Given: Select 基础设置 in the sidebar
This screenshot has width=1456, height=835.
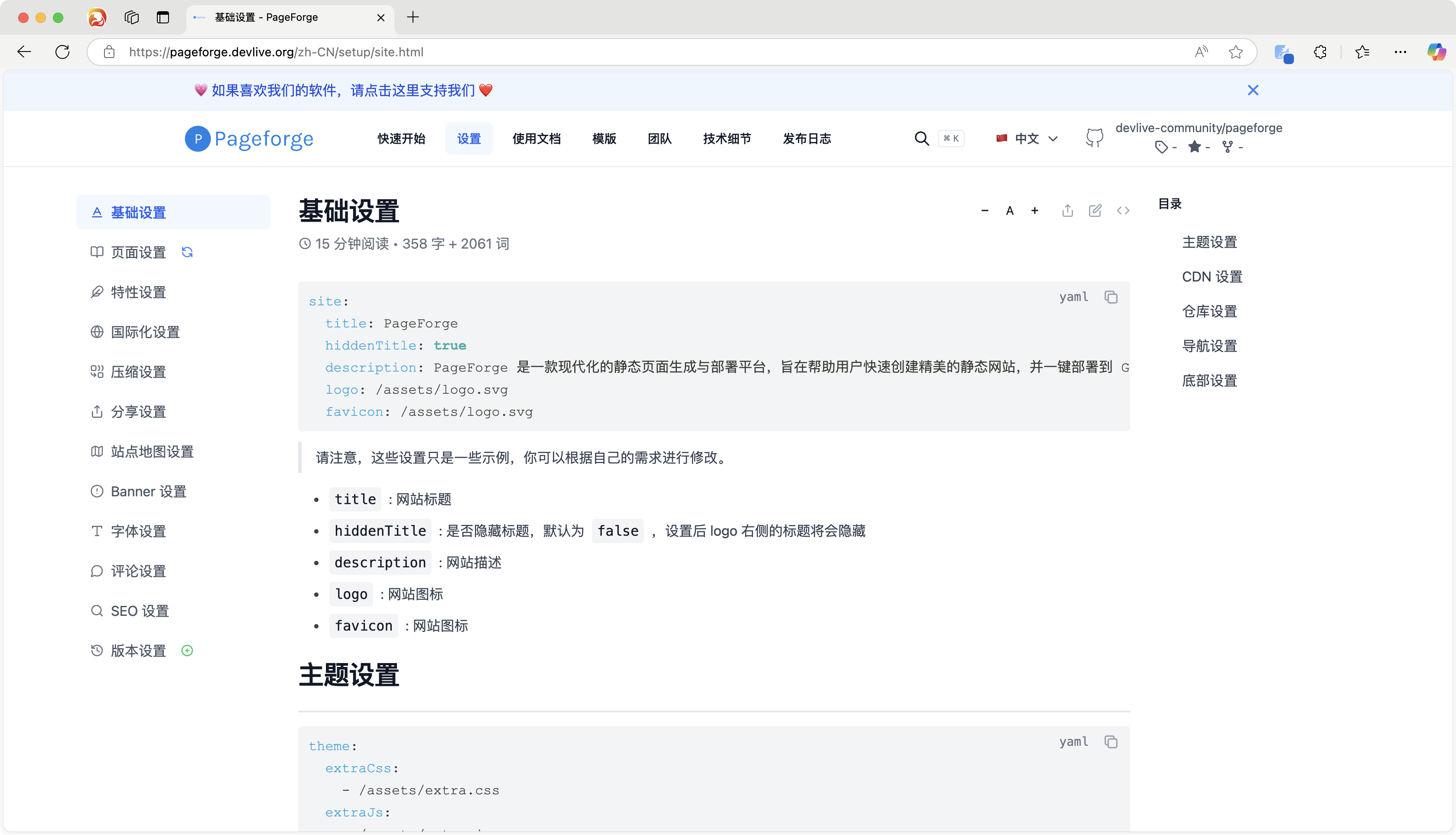Looking at the screenshot, I should [173, 212].
